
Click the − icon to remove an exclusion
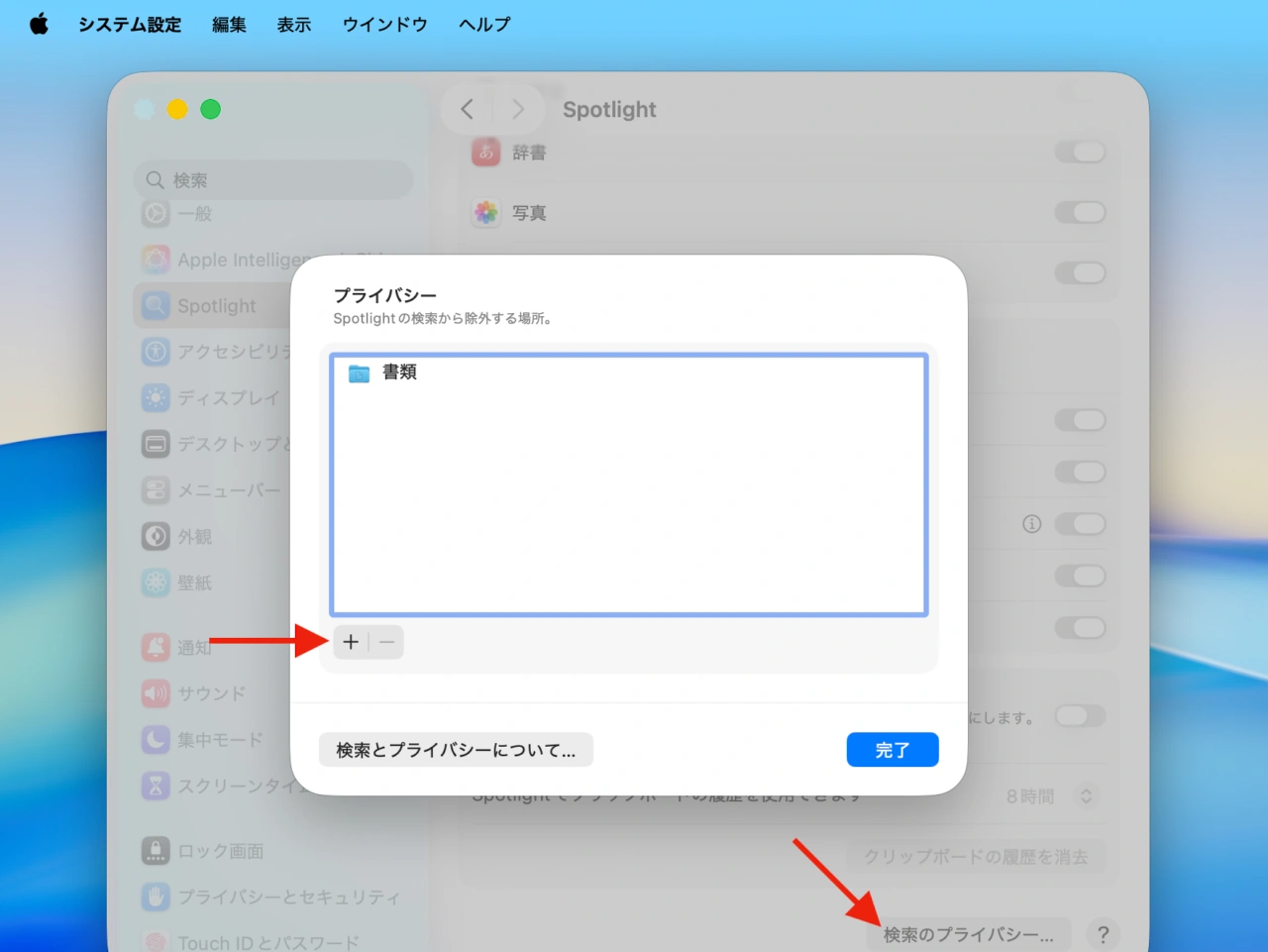385,642
